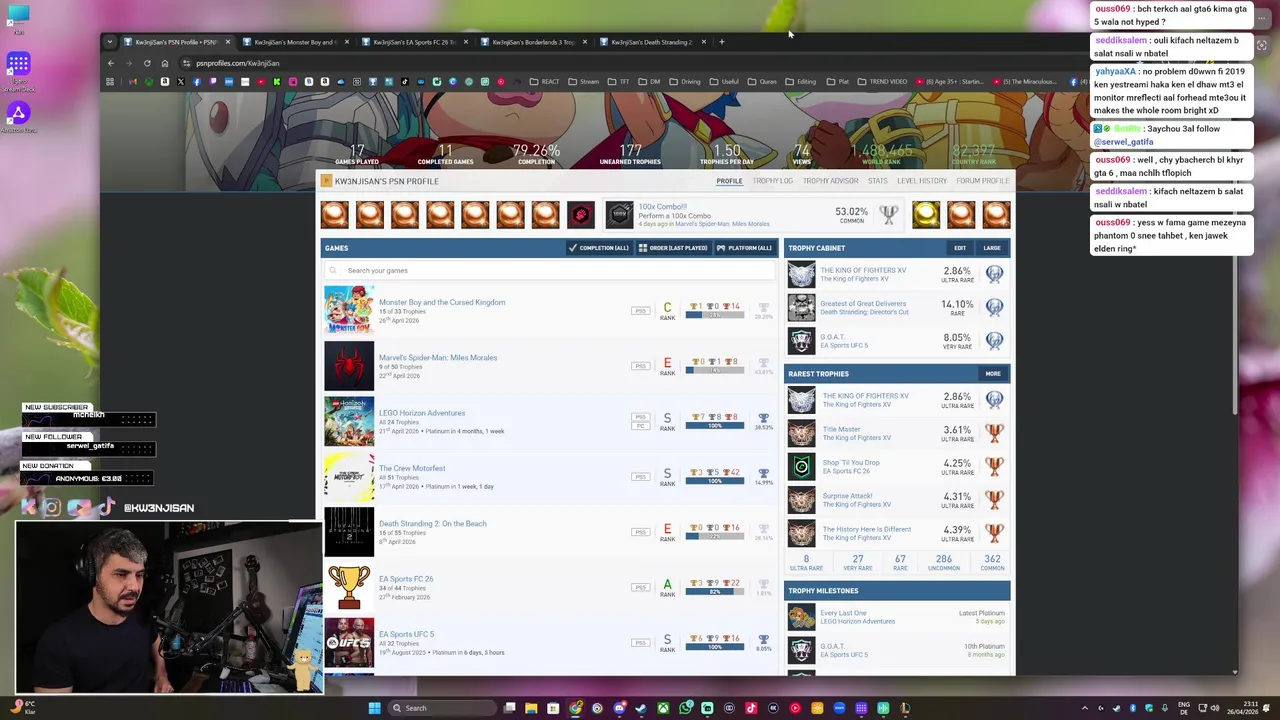
Task: Click the gold trophy icon in recent trophies row
Action: pos(926,214)
